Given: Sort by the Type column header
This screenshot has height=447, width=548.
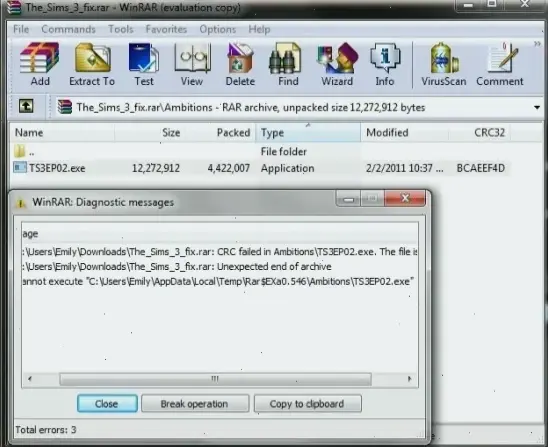Looking at the screenshot, I should [308, 132].
